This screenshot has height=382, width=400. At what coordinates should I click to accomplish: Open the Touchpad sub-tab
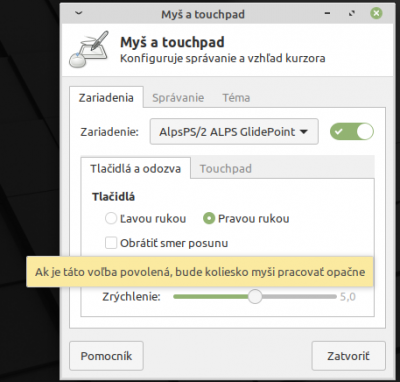(226, 169)
